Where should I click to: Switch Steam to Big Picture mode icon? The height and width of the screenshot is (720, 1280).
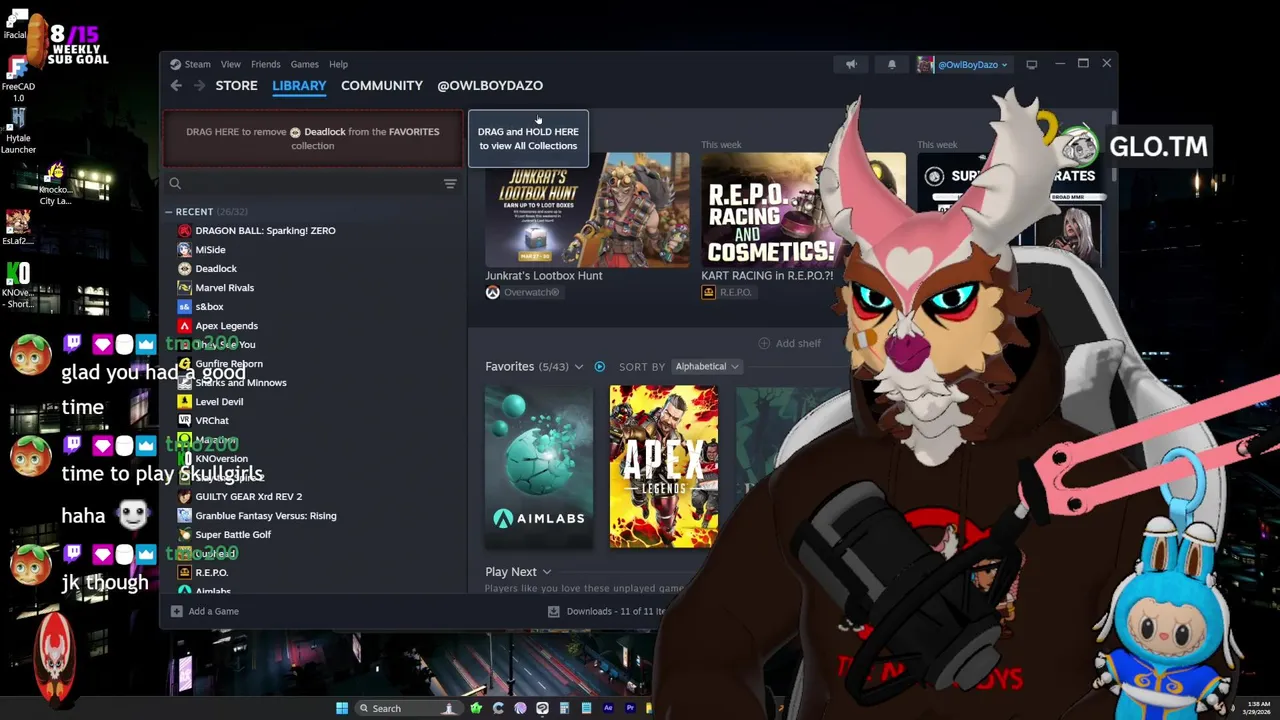point(1031,64)
